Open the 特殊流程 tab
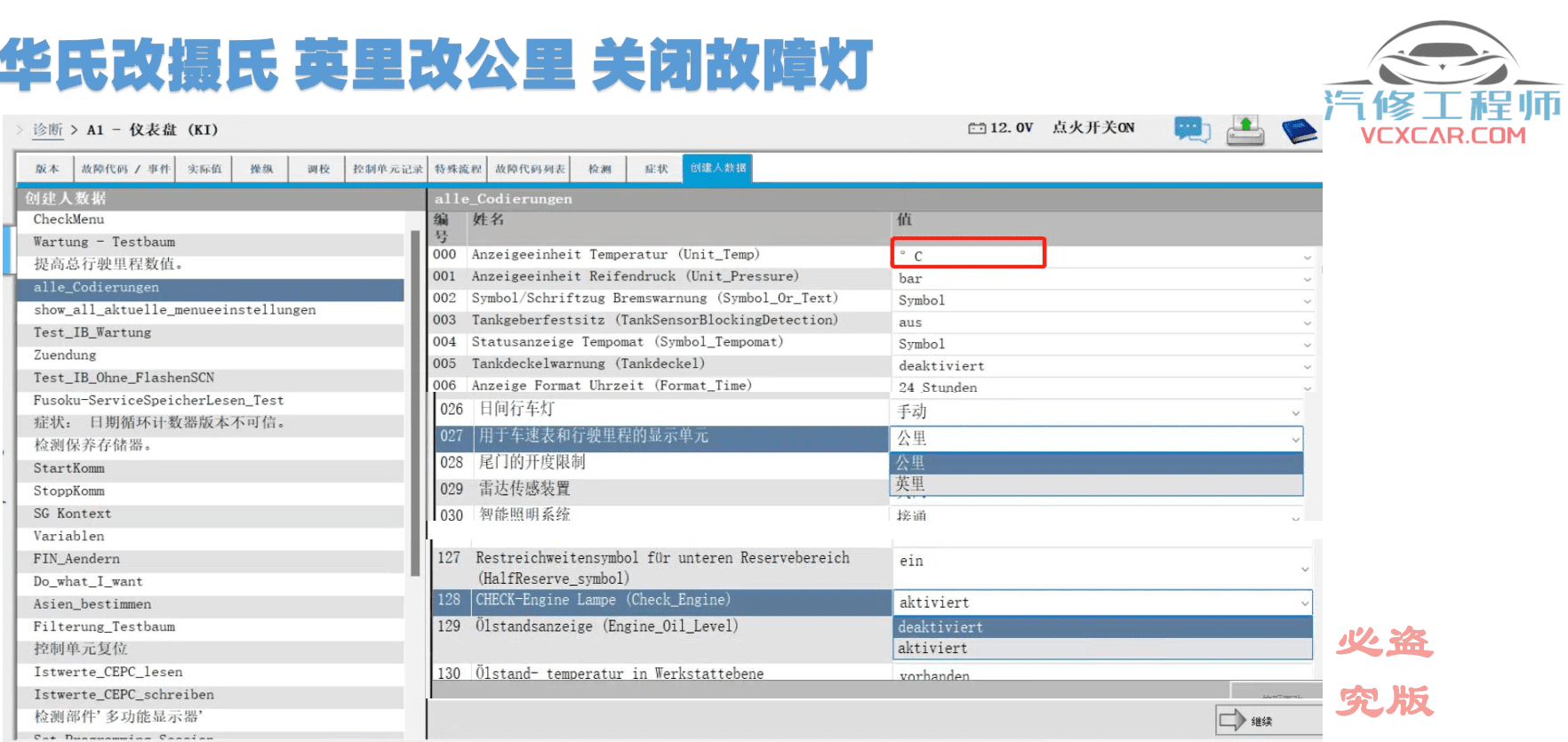1568x742 pixels. (x=458, y=169)
